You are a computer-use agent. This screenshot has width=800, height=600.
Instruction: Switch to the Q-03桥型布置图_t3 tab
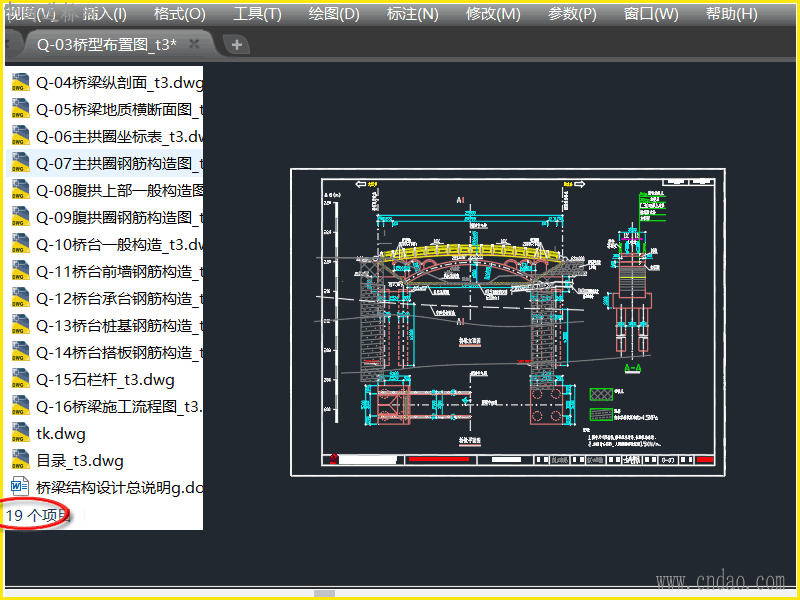point(105,44)
